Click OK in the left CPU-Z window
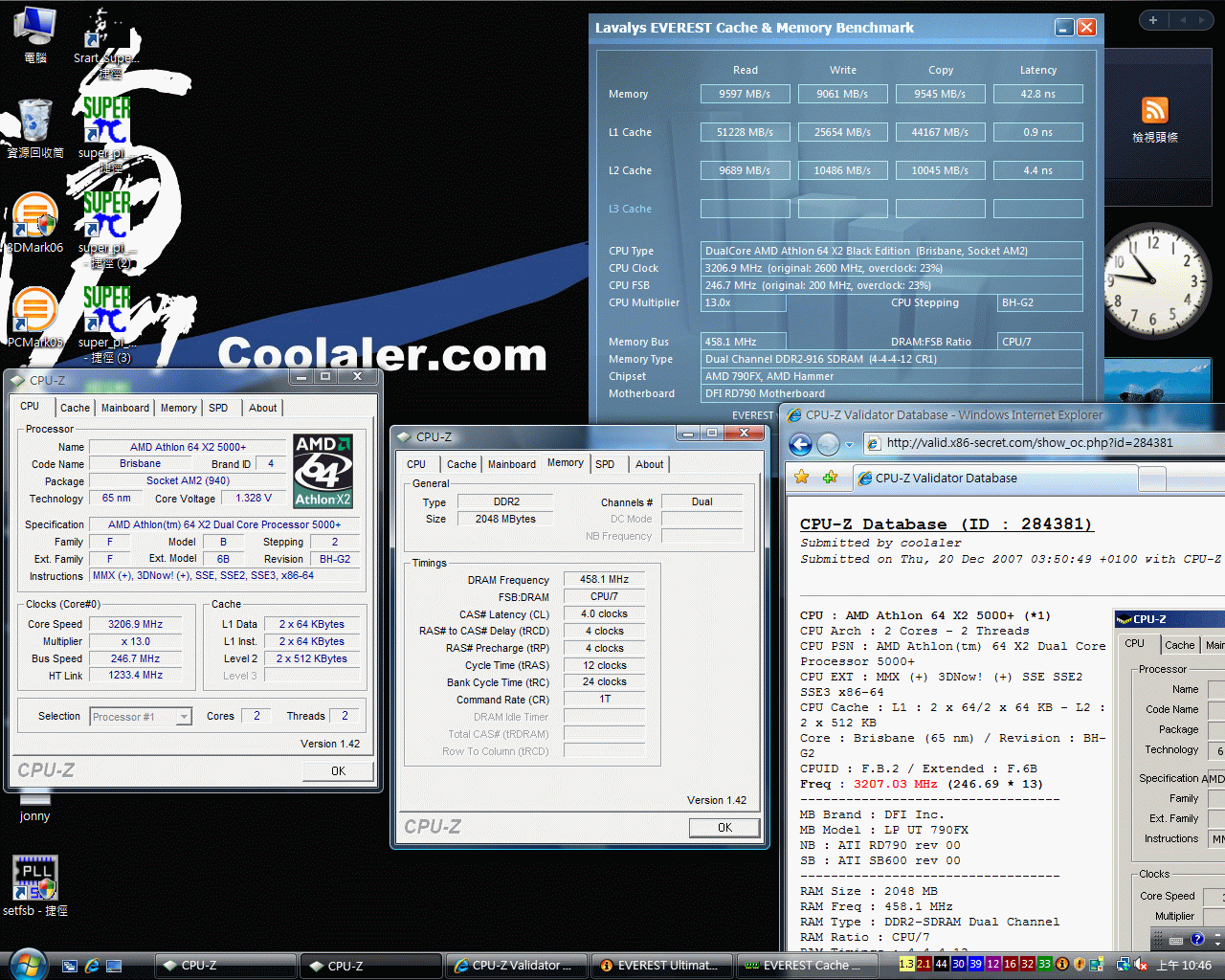This screenshot has height=980, width=1225. pyautogui.click(x=339, y=771)
